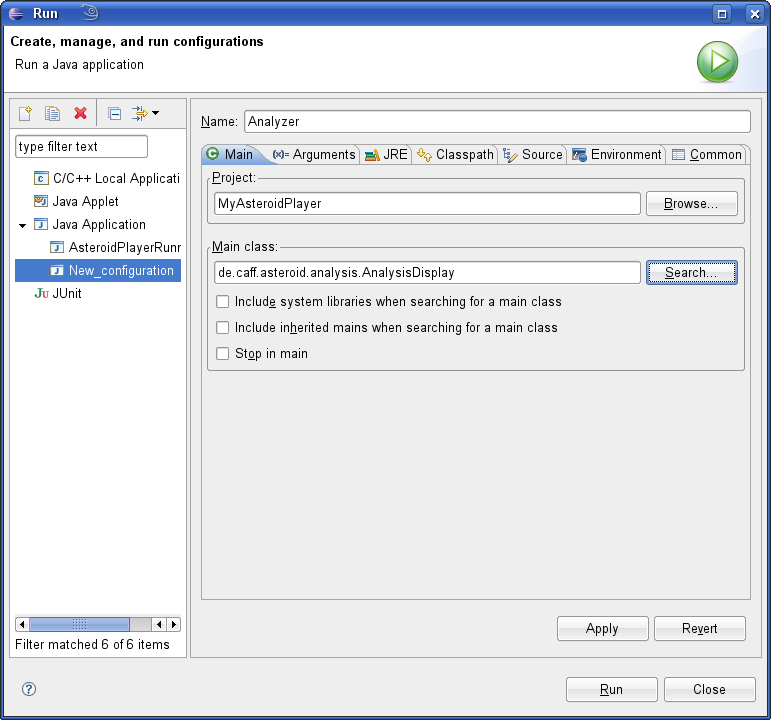Enable Include system libraries checkbox
Image resolution: width=771 pixels, height=720 pixels.
(223, 301)
